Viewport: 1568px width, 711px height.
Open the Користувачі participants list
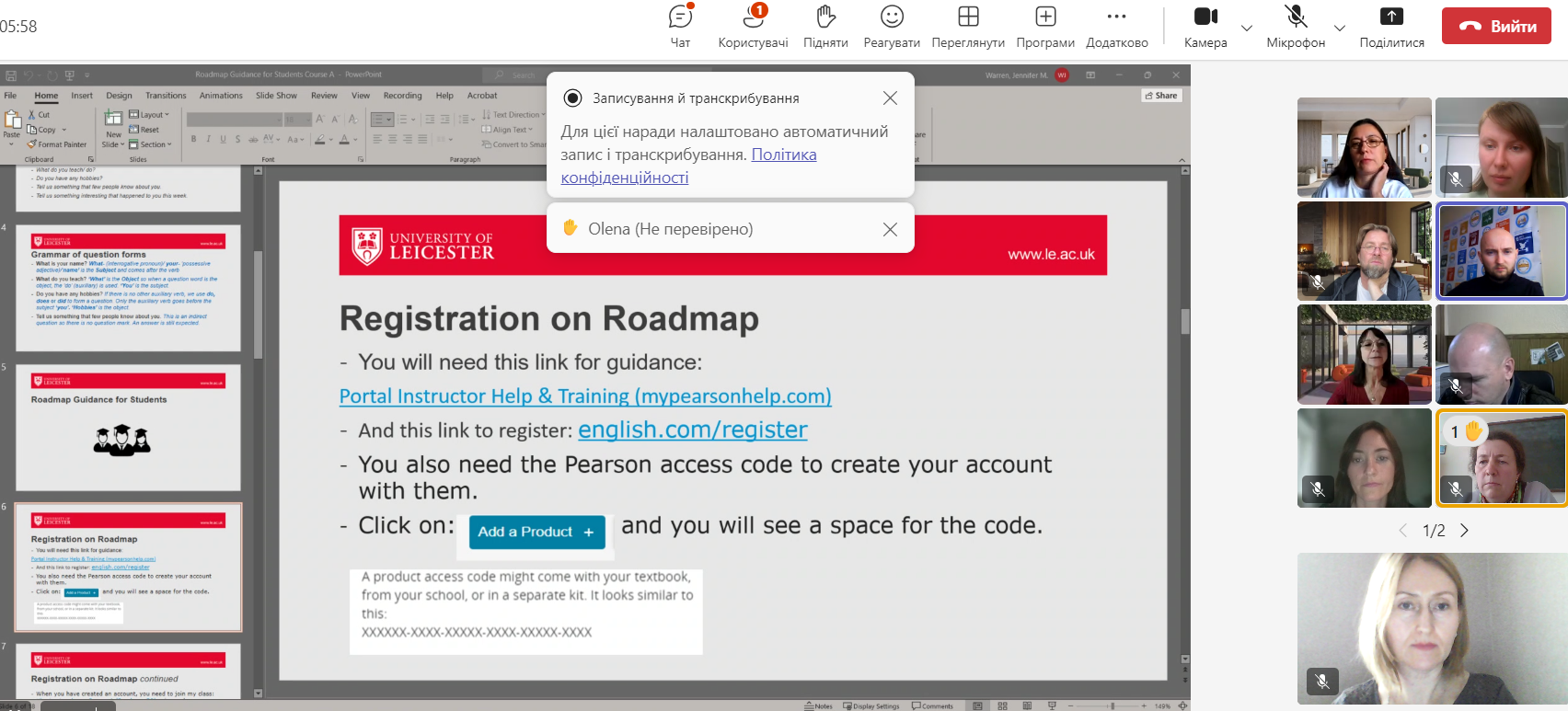click(753, 27)
